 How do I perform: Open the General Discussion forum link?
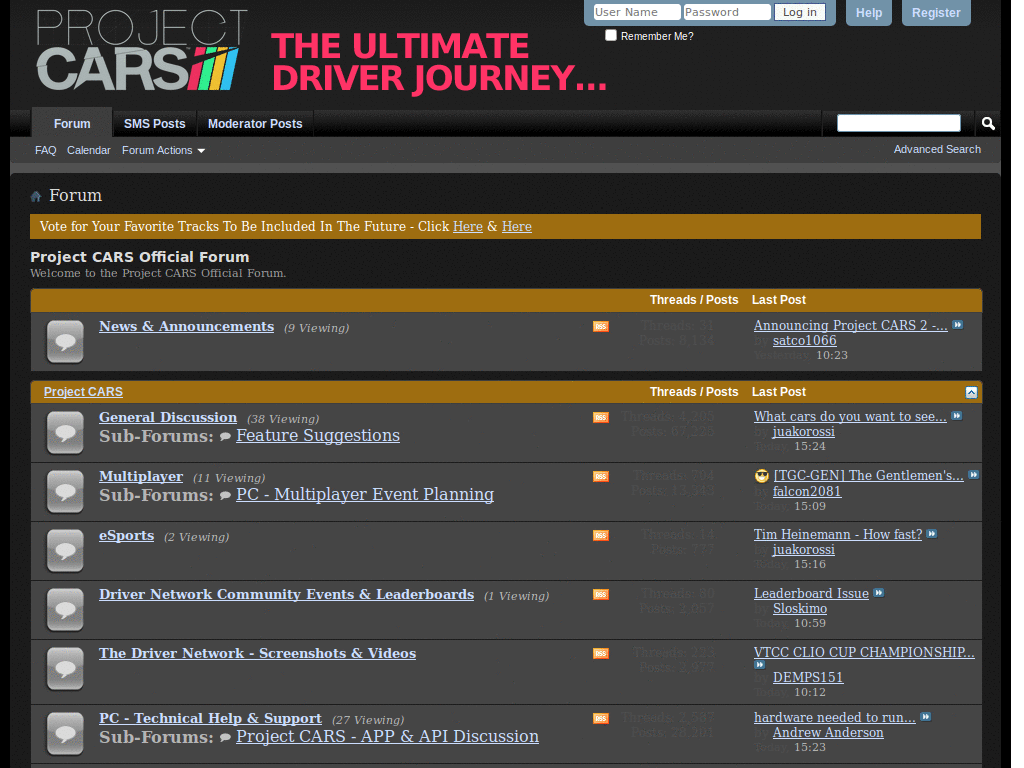pyautogui.click(x=168, y=417)
